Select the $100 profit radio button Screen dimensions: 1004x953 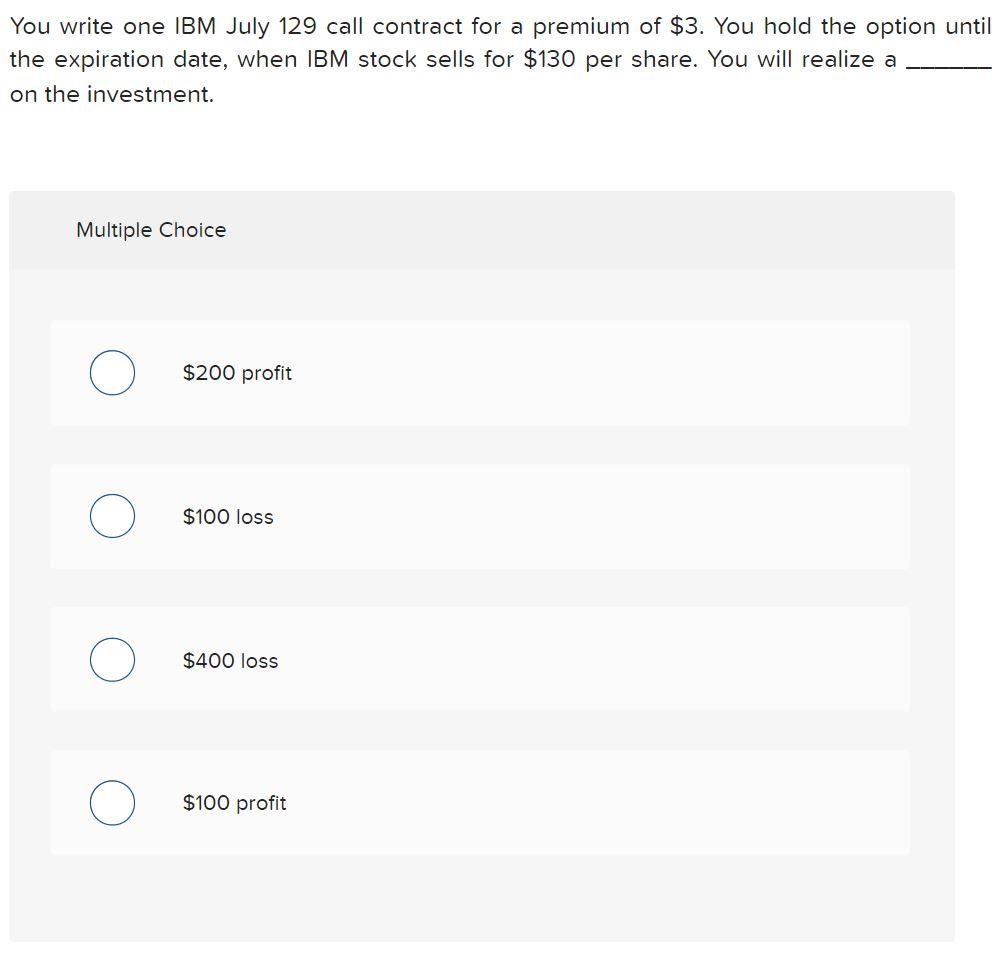click(112, 802)
